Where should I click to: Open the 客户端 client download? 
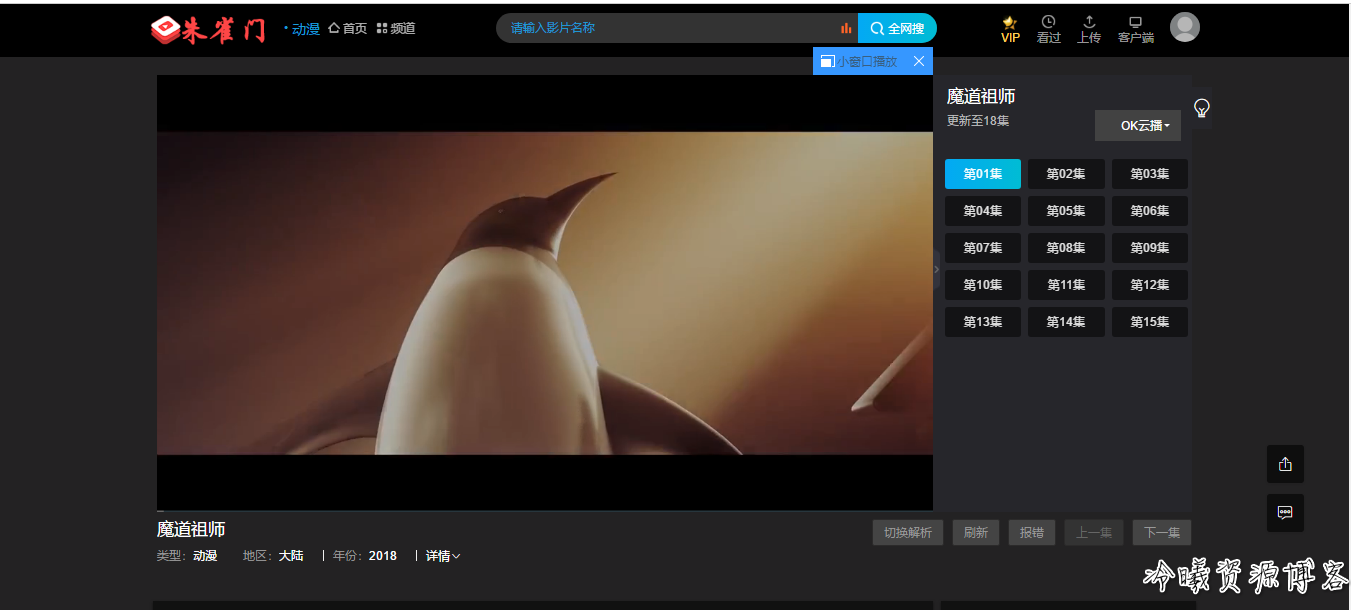pos(1135,29)
